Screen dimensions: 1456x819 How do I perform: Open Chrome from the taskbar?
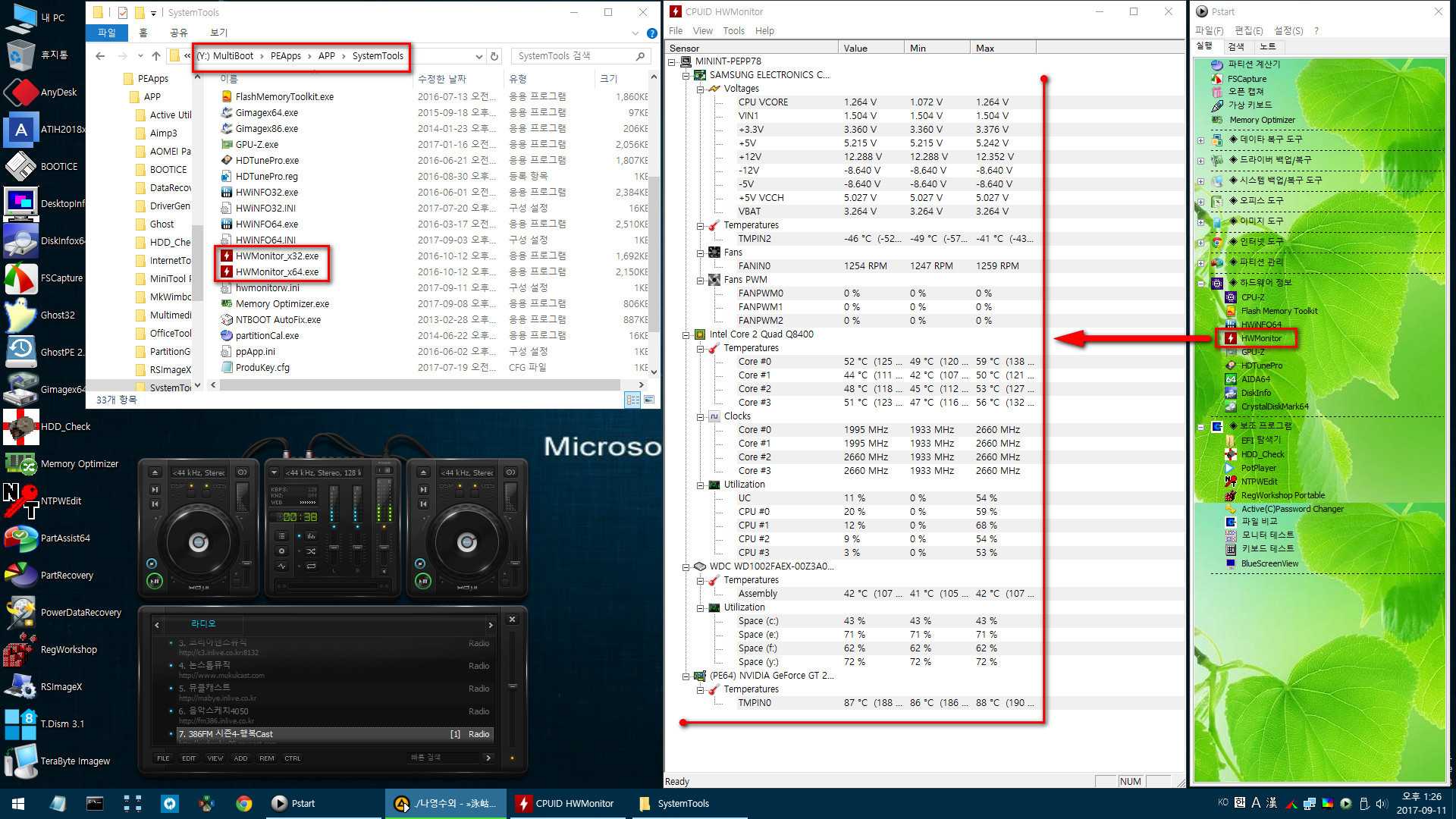(x=243, y=804)
